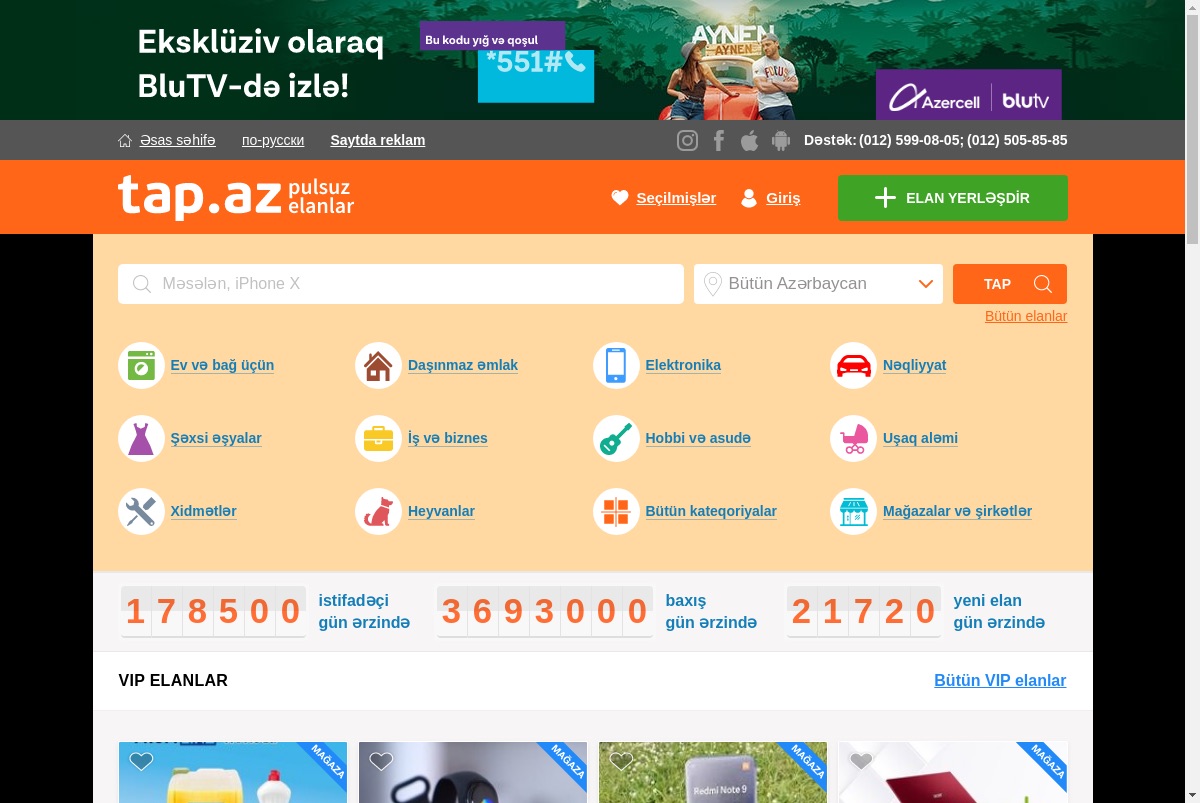The width and height of the screenshot is (1200, 803).
Task: Open the Facebook icon in top bar
Action: pyautogui.click(x=718, y=140)
